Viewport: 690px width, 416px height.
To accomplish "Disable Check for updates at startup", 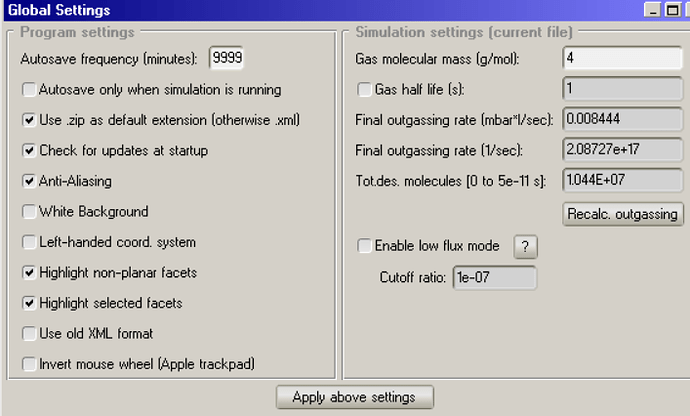I will pyautogui.click(x=29, y=151).
